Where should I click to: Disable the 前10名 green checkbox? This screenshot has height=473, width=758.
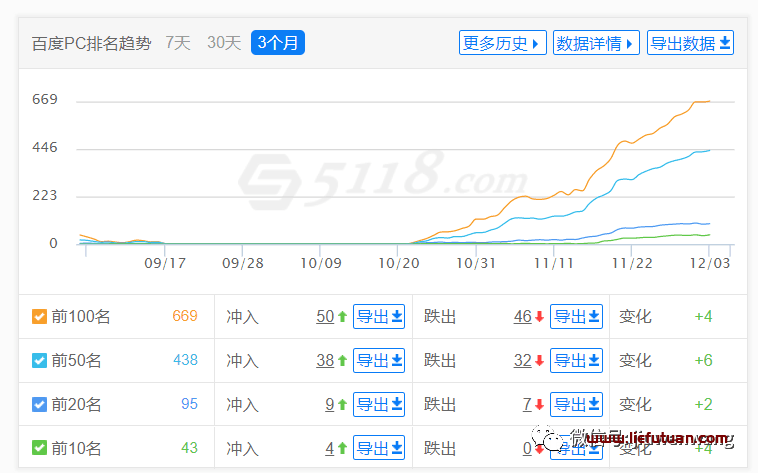[x=39, y=448]
